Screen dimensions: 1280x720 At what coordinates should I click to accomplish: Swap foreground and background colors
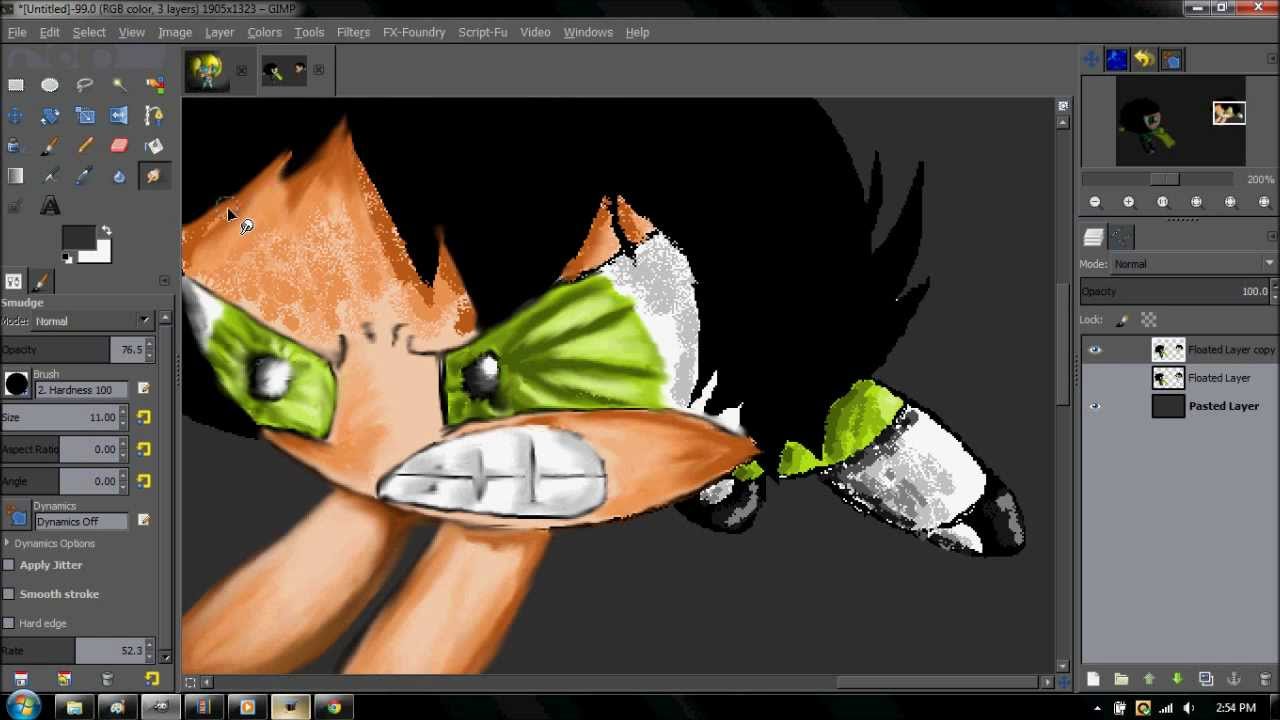(x=106, y=231)
